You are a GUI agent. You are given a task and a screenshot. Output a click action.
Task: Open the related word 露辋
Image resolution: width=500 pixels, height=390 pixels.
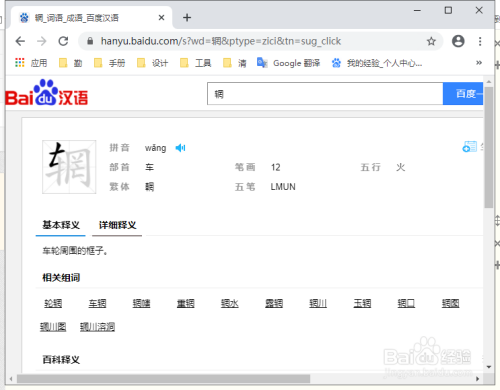tap(274, 303)
